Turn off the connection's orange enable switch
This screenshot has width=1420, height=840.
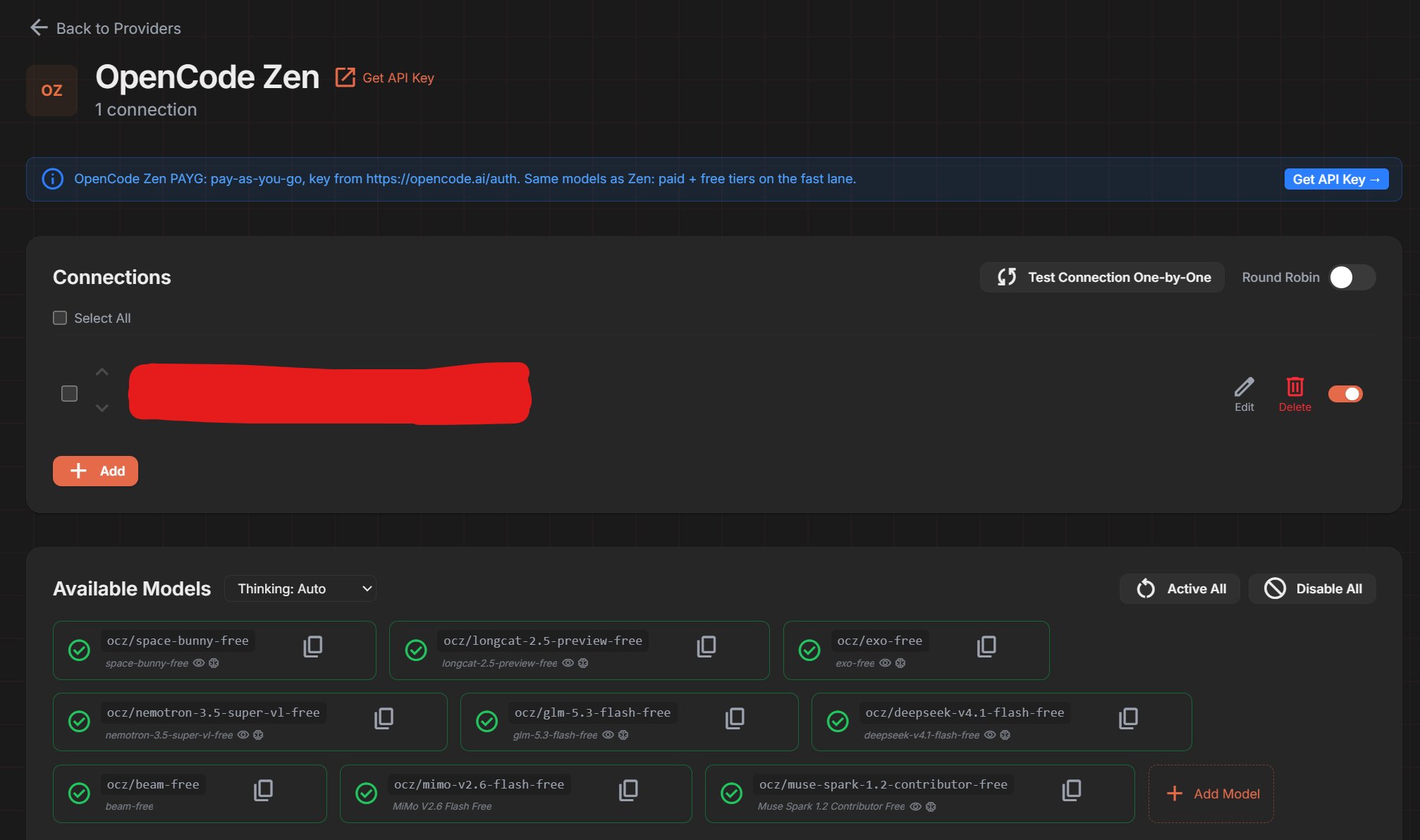click(x=1345, y=394)
